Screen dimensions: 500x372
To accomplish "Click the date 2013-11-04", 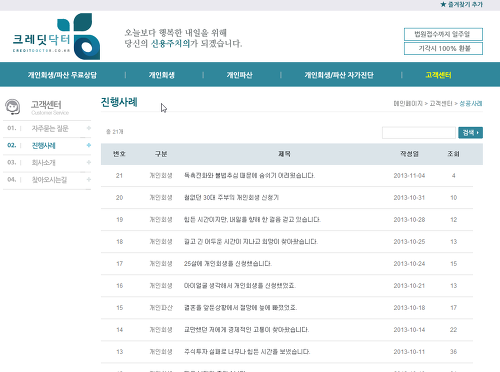I will click(409, 176).
